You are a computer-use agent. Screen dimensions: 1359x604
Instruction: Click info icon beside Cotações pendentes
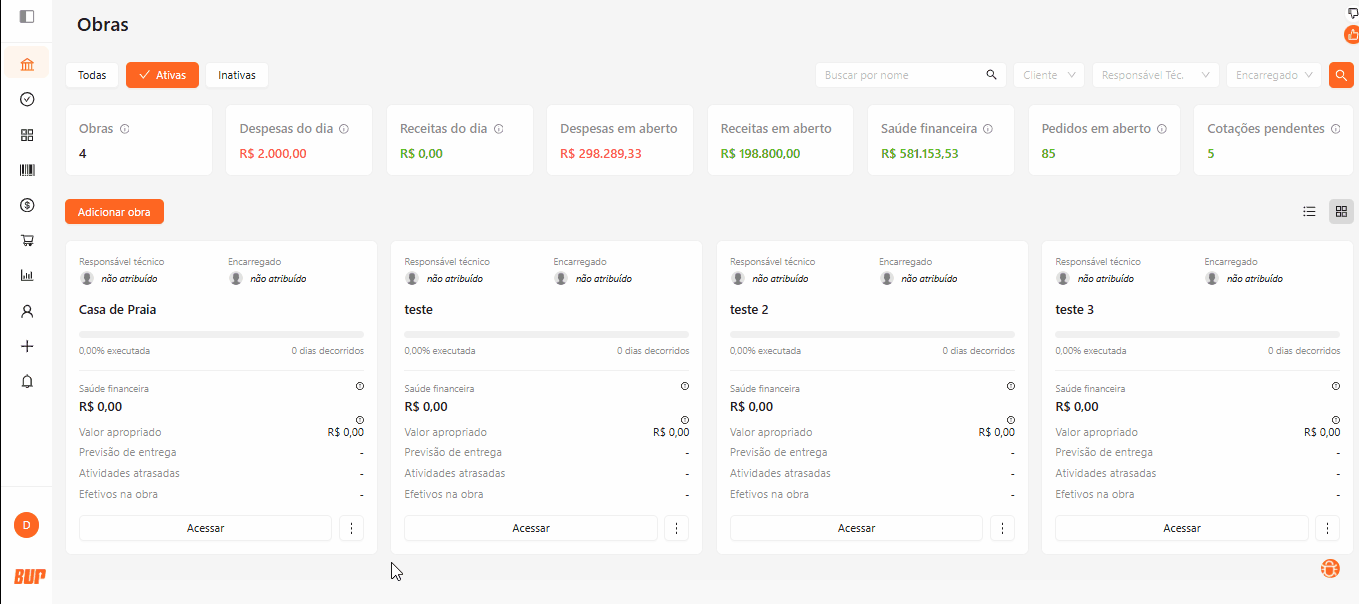point(1335,129)
